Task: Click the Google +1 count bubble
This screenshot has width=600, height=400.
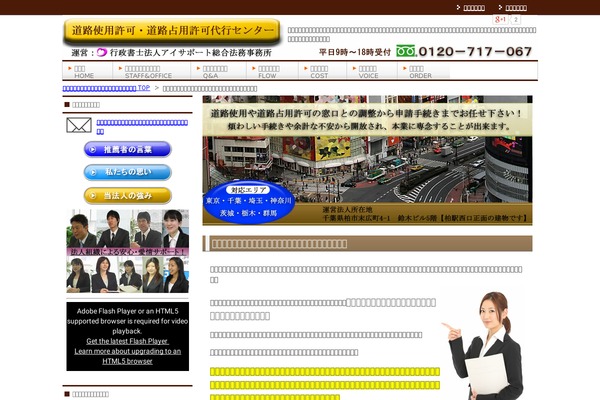Action: click(515, 20)
